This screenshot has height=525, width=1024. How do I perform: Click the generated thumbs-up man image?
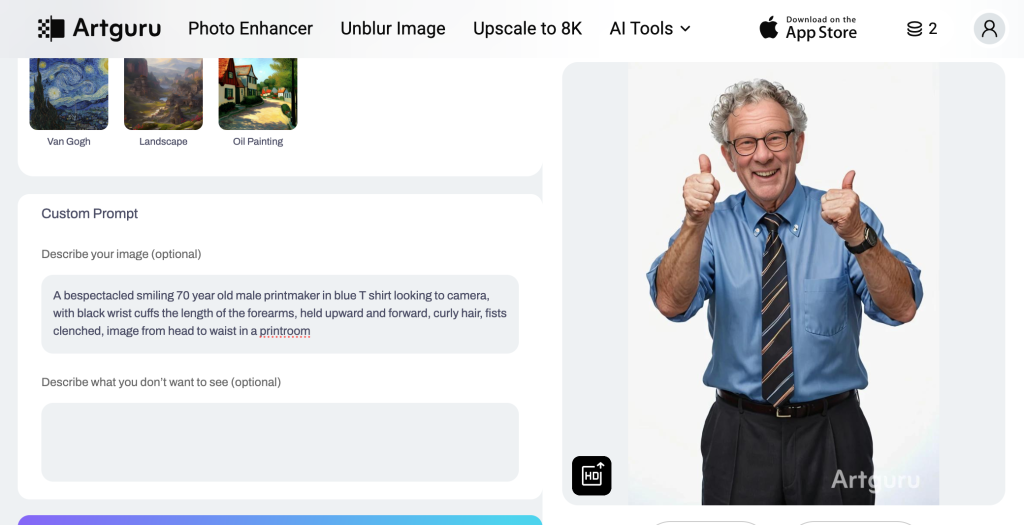point(783,283)
